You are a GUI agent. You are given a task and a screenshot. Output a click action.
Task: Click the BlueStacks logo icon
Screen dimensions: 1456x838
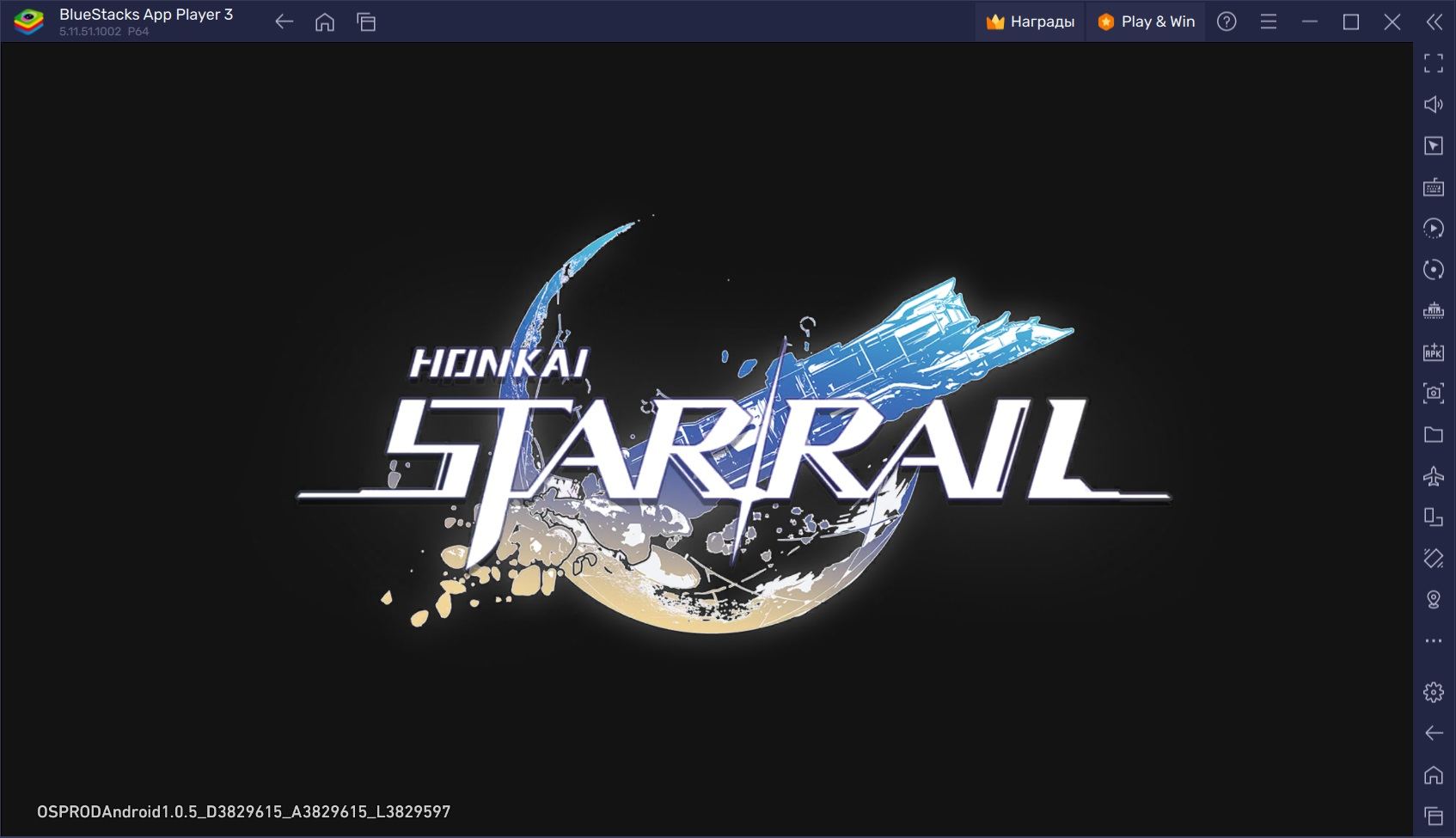tap(28, 22)
